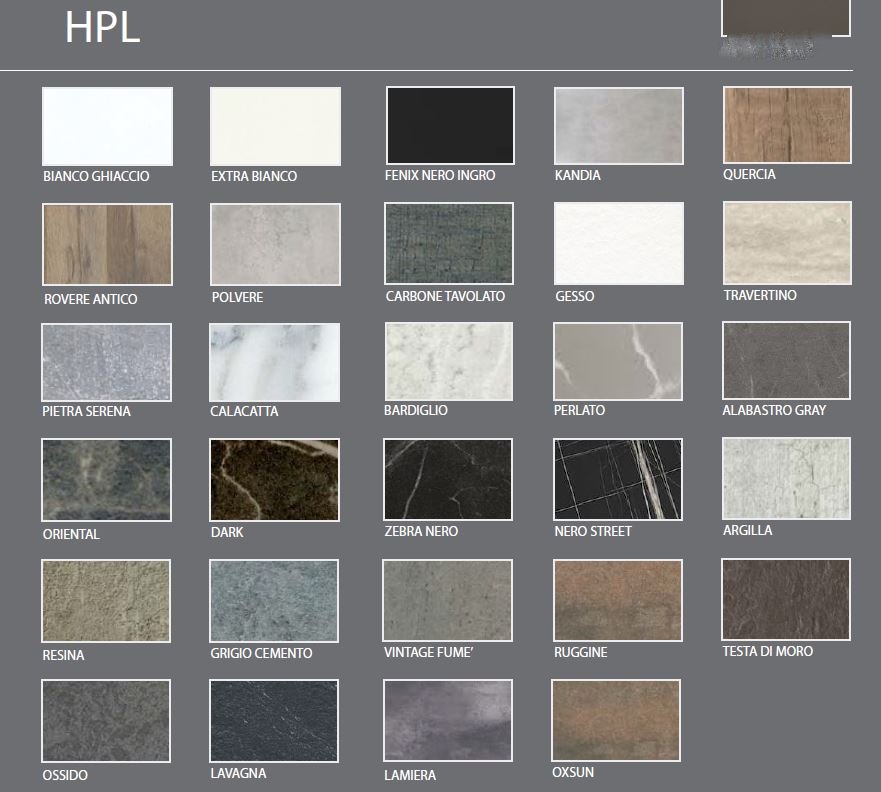Choose the Grigio Cemento swatch
The image size is (881, 792).
[x=274, y=601]
